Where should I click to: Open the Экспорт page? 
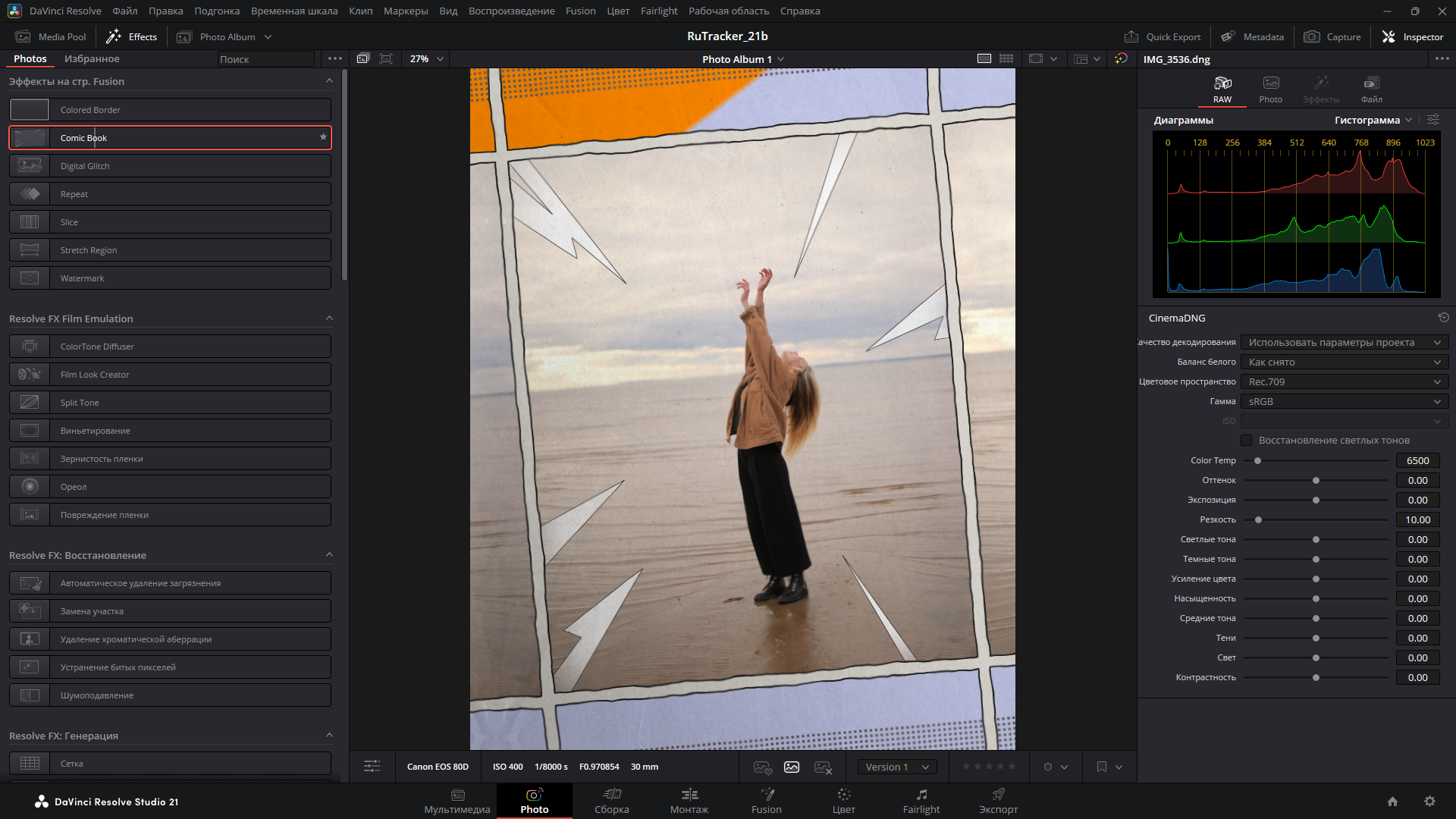coord(999,801)
